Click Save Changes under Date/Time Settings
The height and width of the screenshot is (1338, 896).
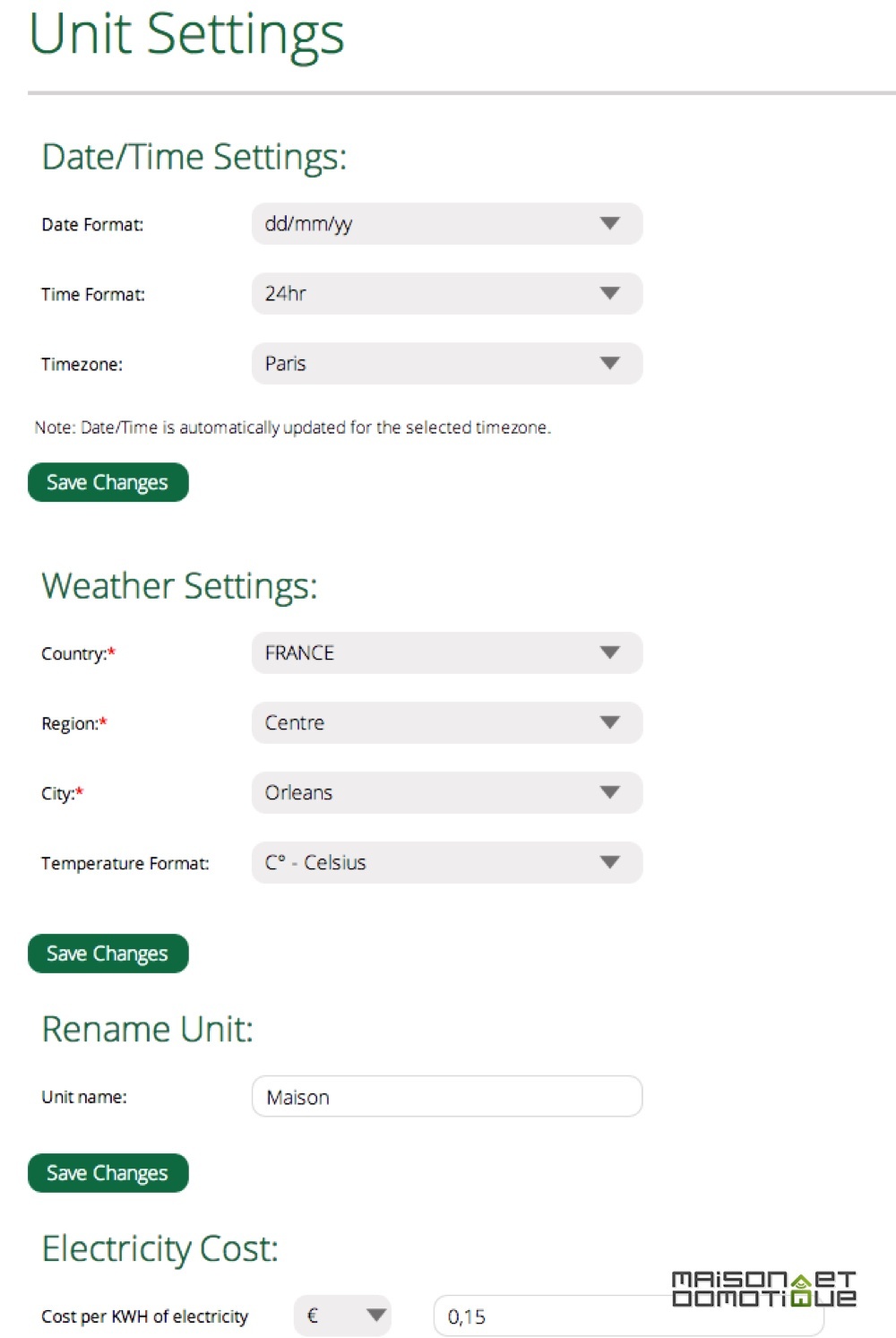108,482
